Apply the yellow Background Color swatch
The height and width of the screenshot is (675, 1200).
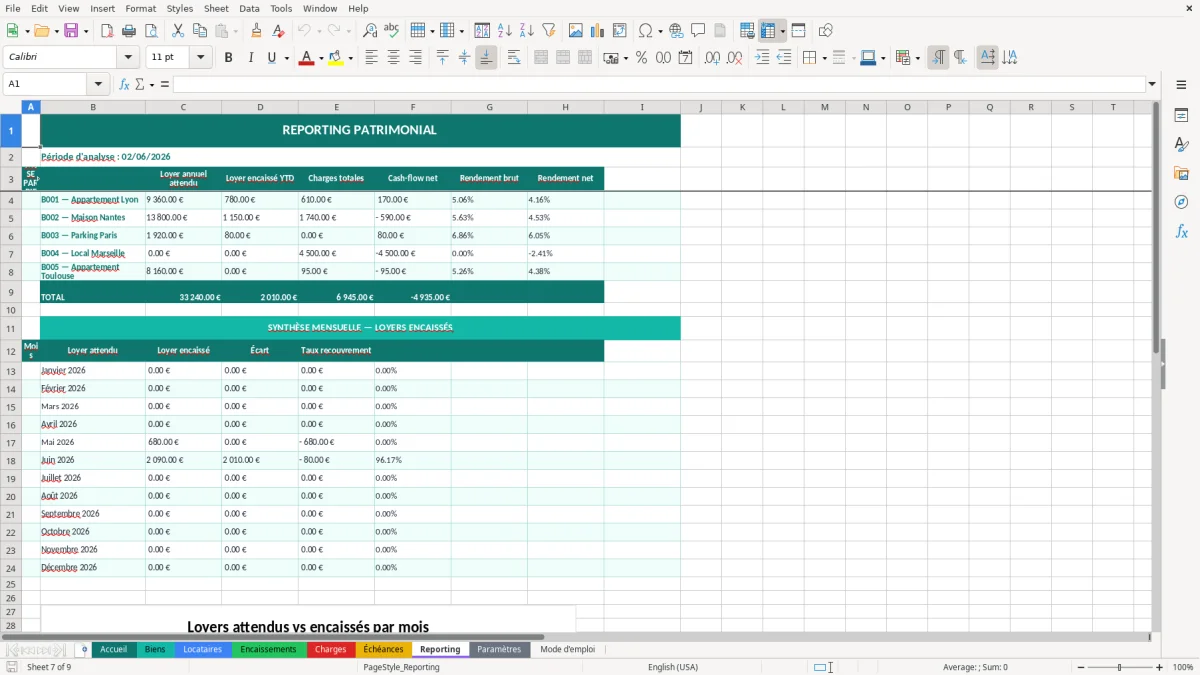tap(335, 58)
